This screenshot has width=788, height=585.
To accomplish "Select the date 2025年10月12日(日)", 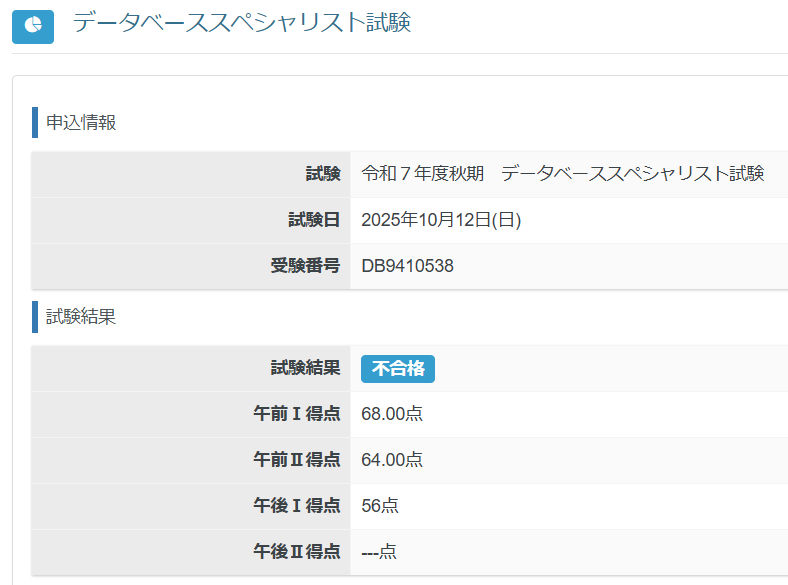I will click(441, 220).
